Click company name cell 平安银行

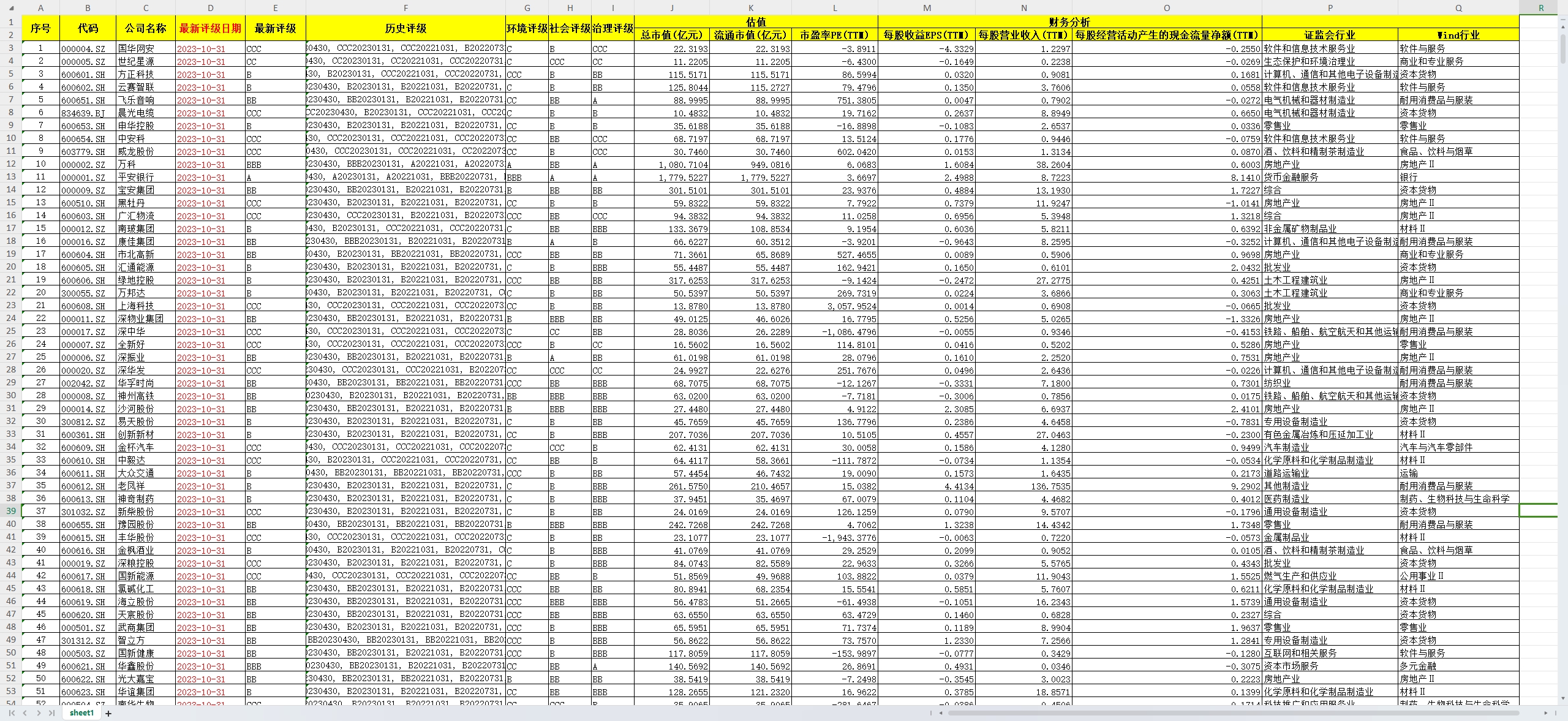136,177
